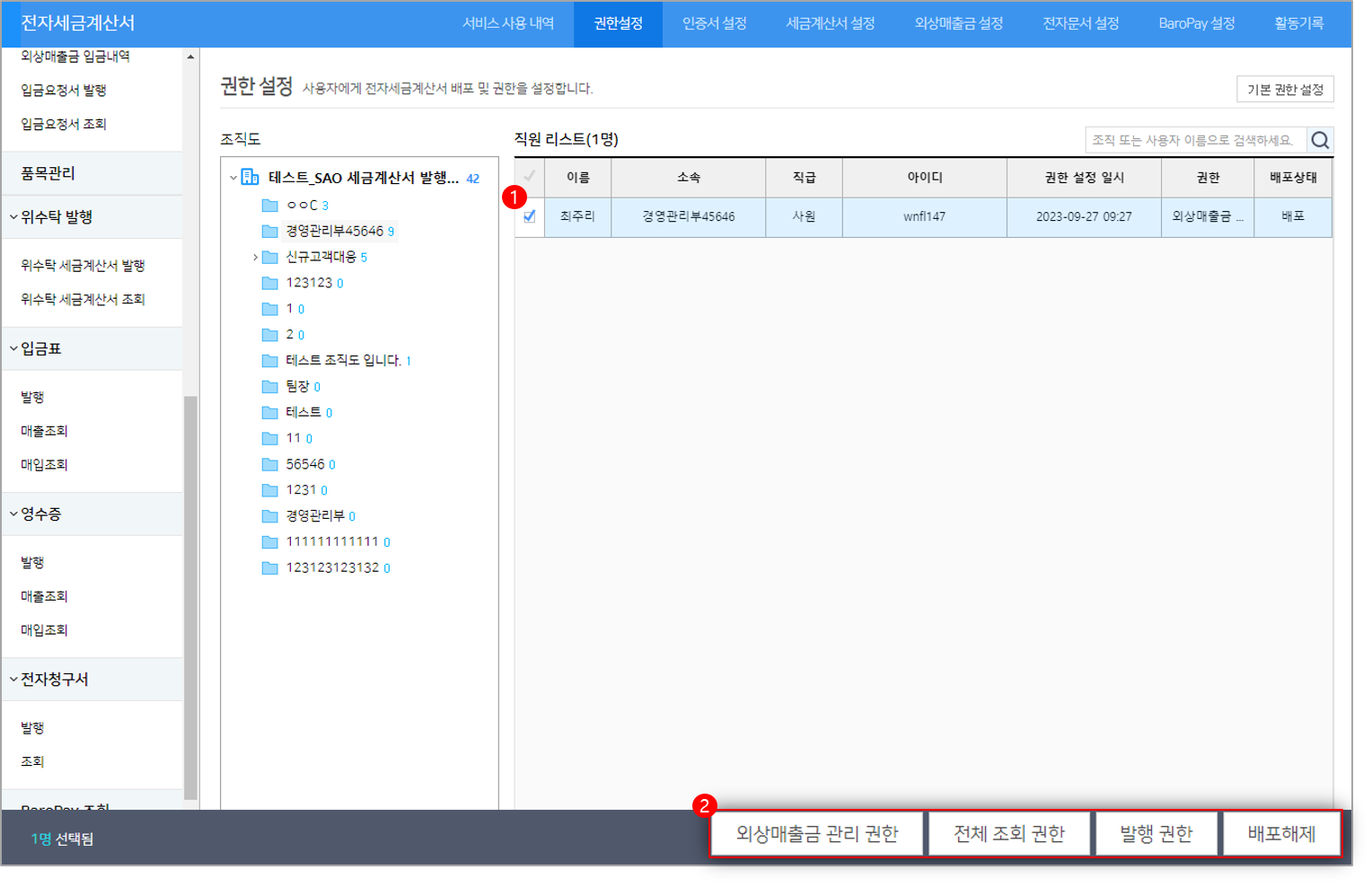Click the 배포해제 button
1372x887 pixels.
pos(1281,834)
